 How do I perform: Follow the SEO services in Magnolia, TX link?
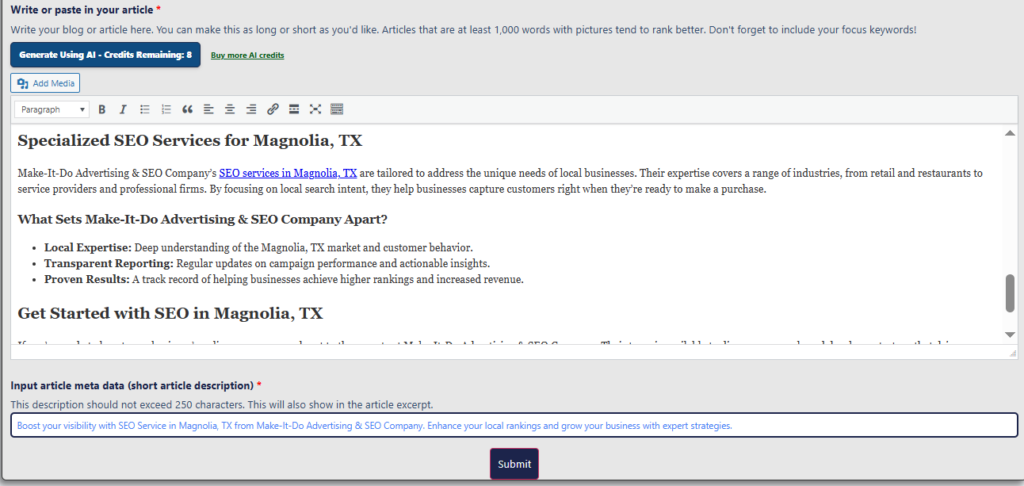pyautogui.click(x=288, y=173)
